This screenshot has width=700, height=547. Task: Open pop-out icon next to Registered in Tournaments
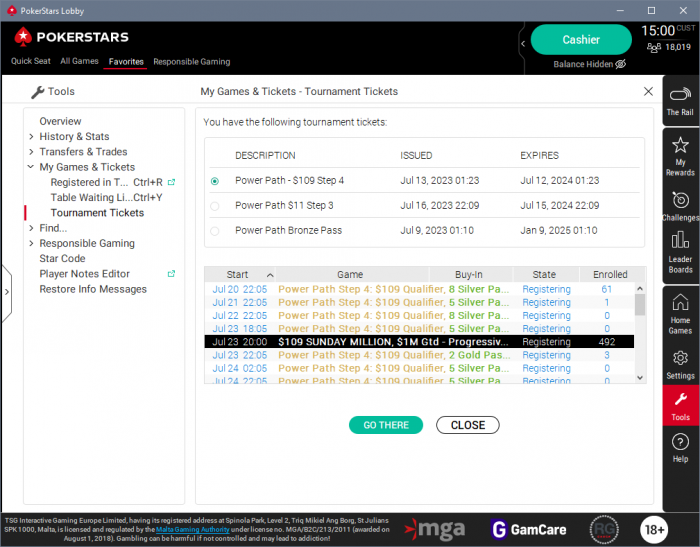pos(171,182)
